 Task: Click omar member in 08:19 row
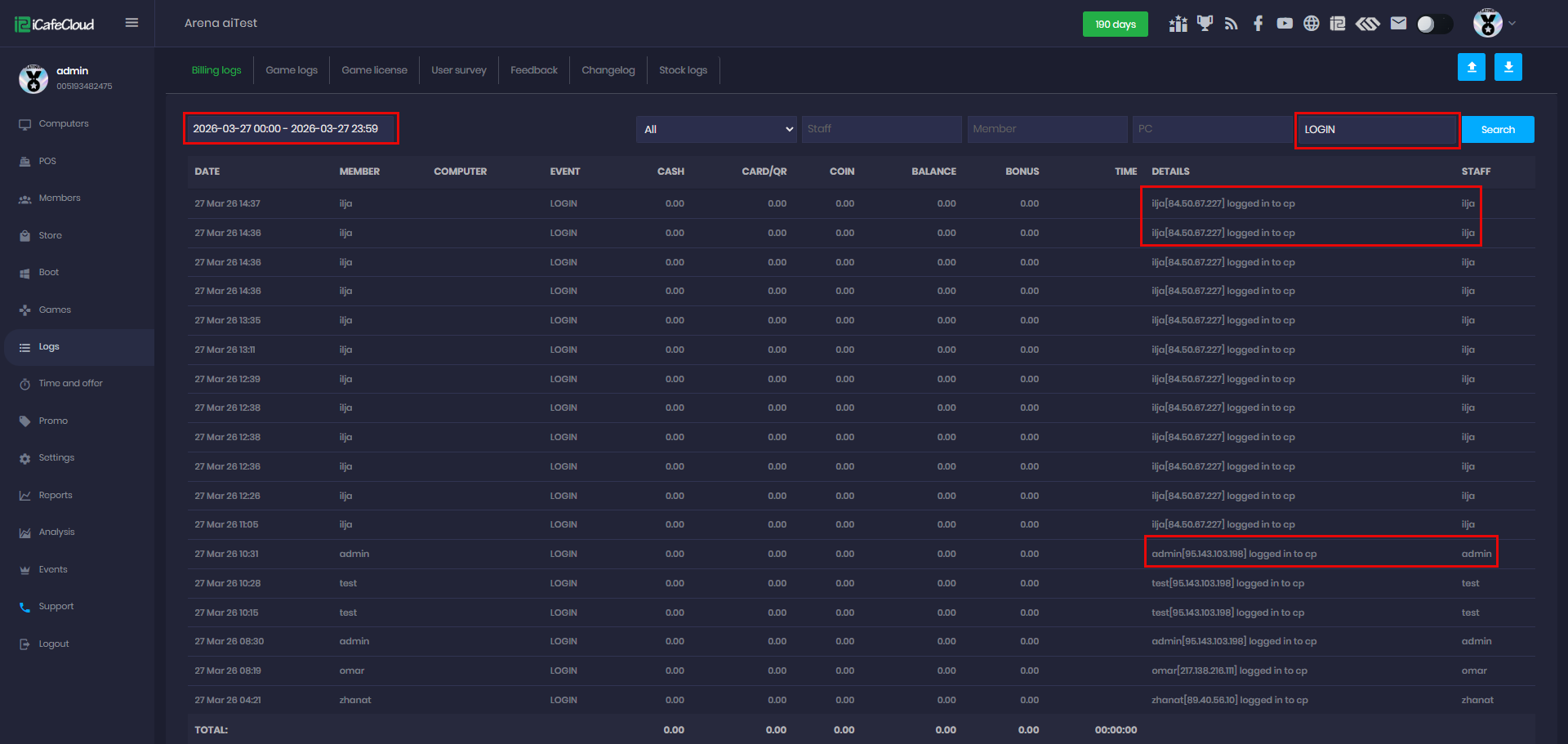pyautogui.click(x=352, y=670)
